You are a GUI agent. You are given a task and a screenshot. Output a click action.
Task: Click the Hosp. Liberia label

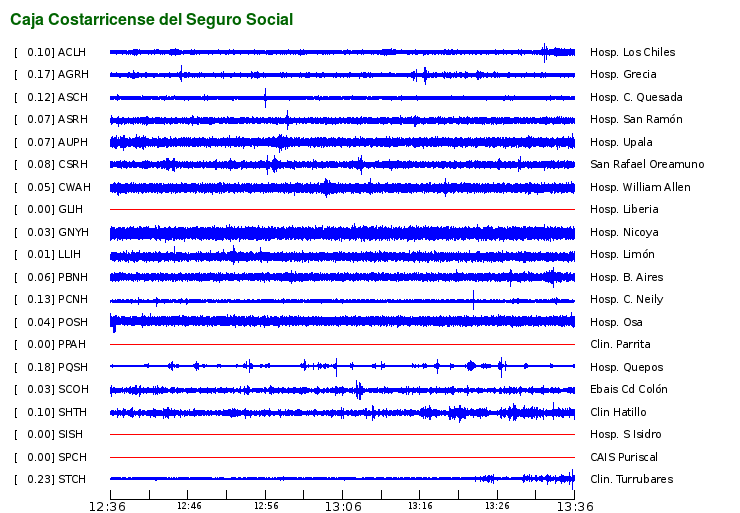click(624, 210)
